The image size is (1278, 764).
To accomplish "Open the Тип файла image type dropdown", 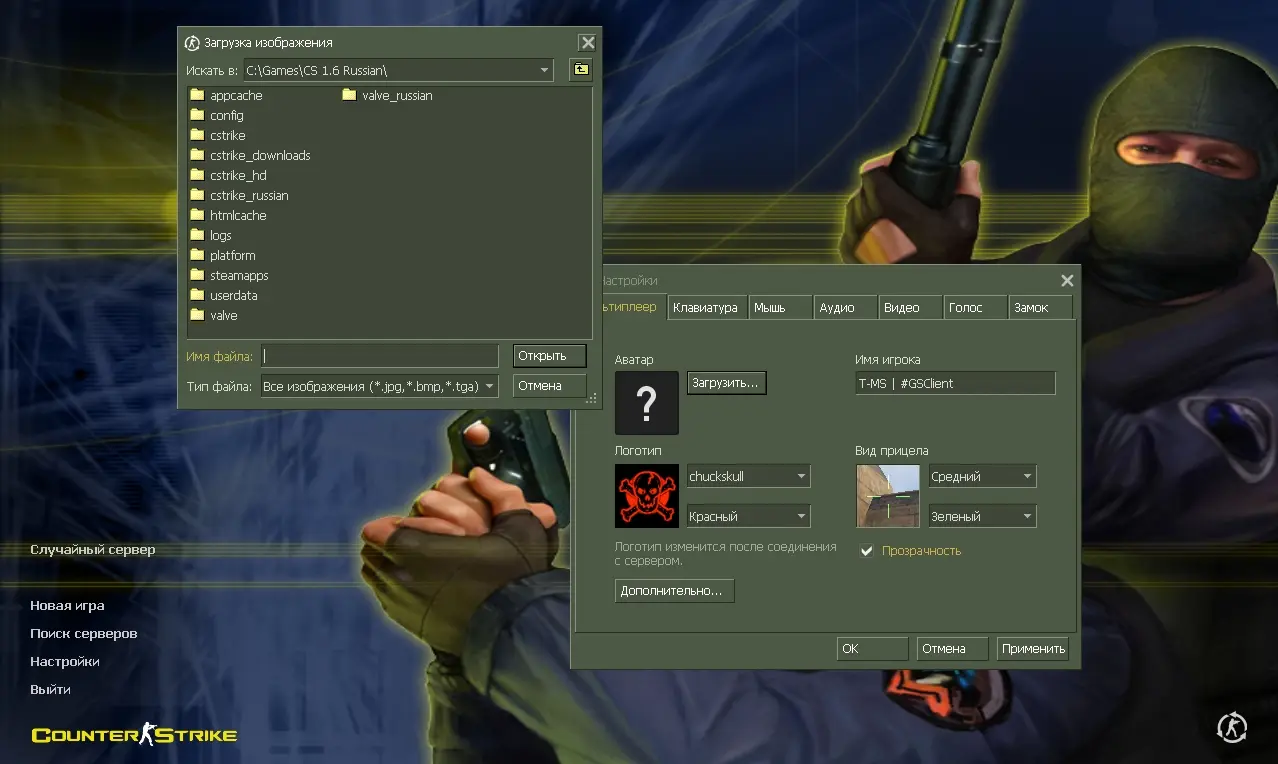I will click(489, 386).
